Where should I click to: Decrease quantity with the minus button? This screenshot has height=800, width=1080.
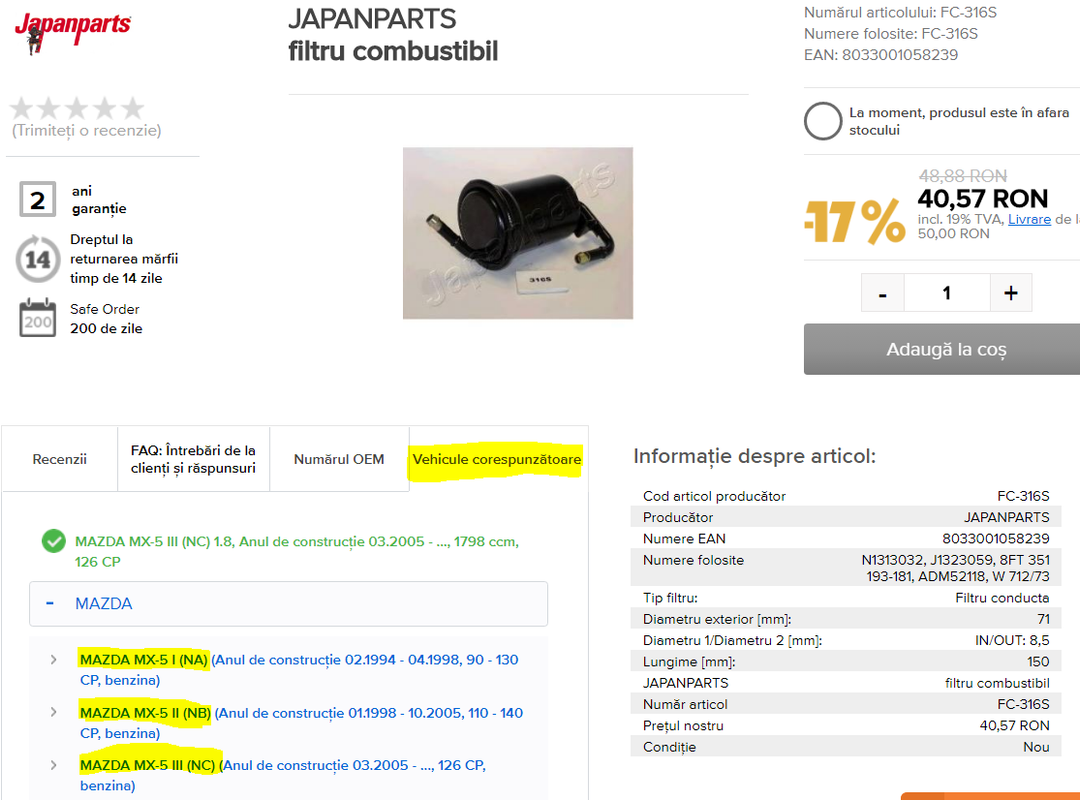(x=882, y=293)
